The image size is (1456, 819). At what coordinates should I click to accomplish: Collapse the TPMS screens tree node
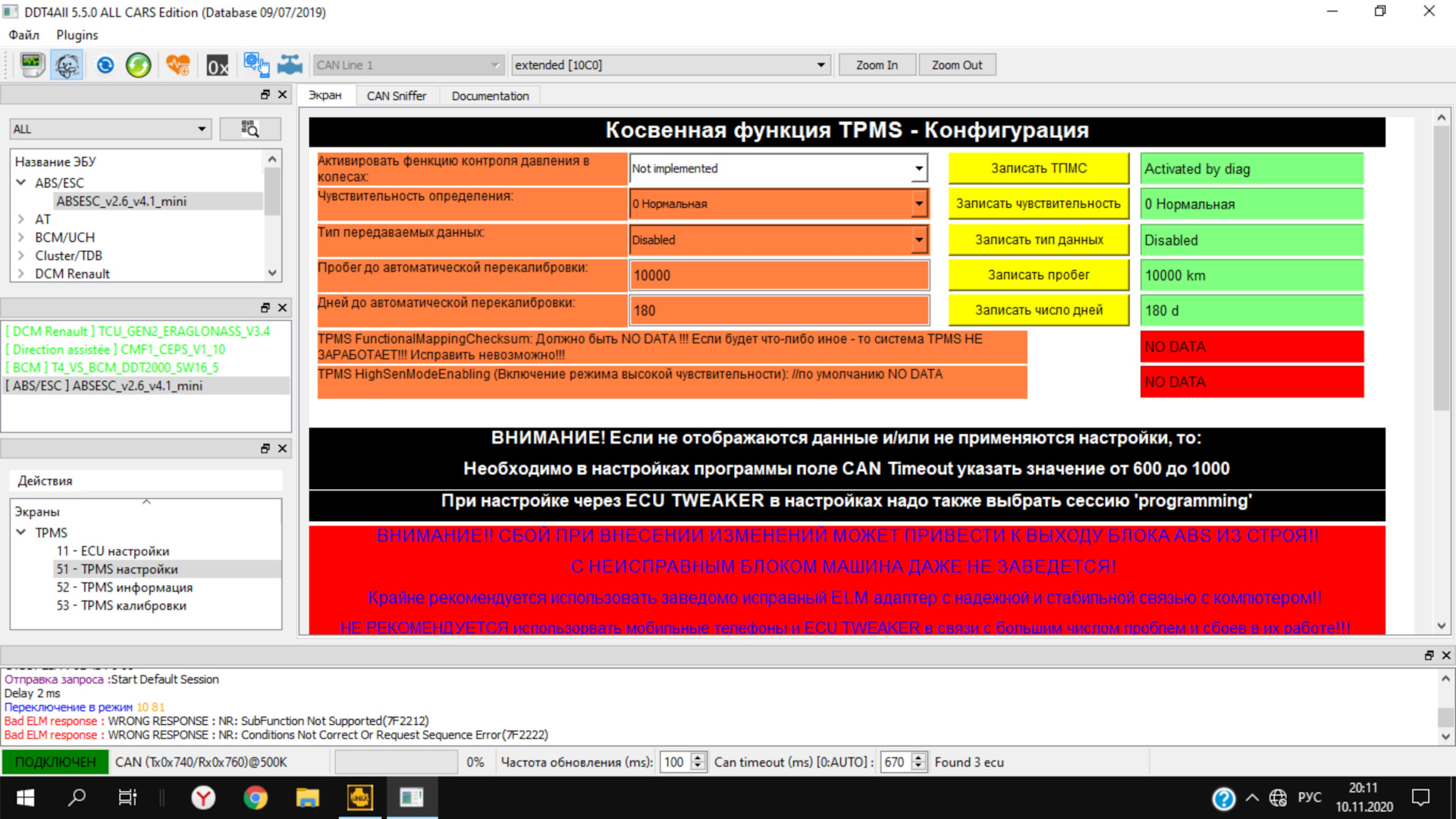(x=21, y=532)
